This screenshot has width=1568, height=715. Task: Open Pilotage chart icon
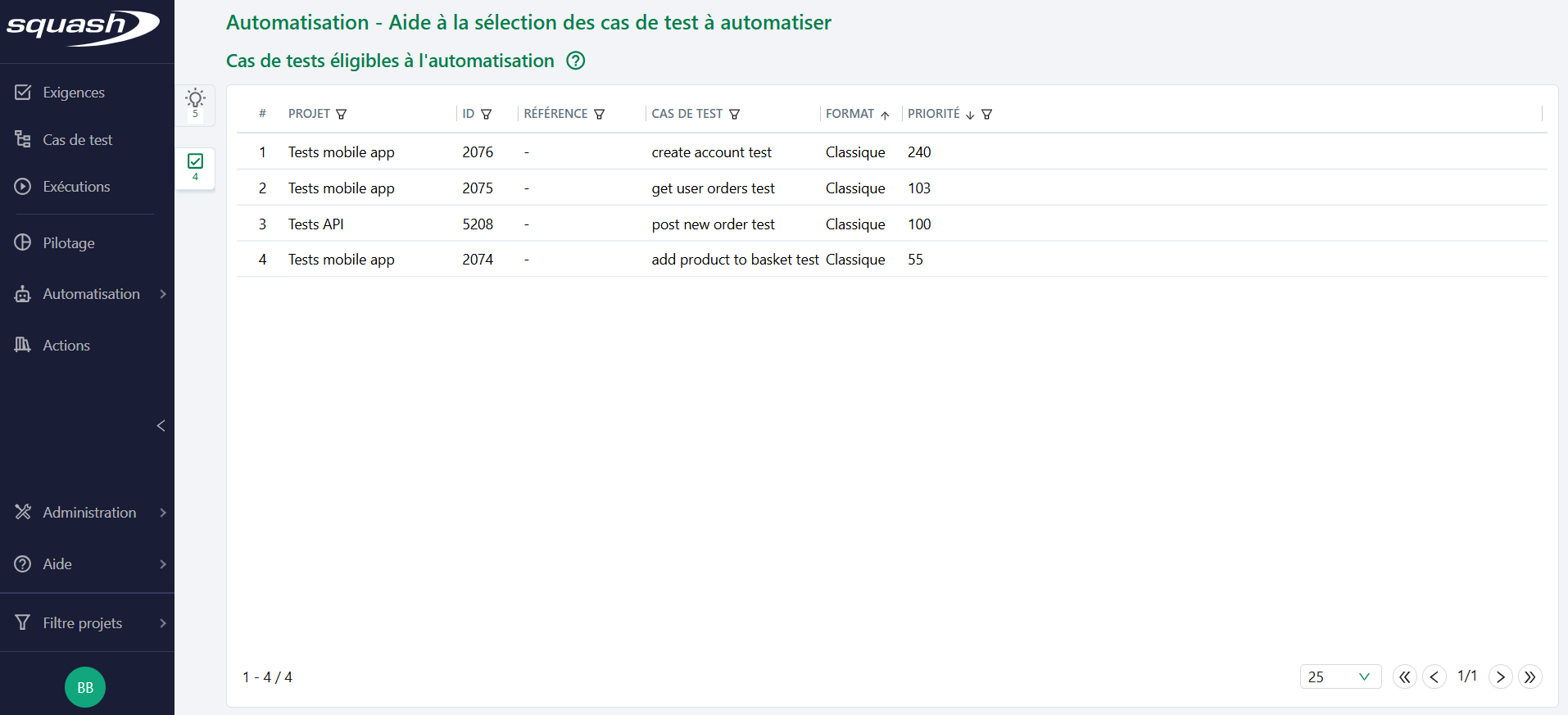coord(23,242)
